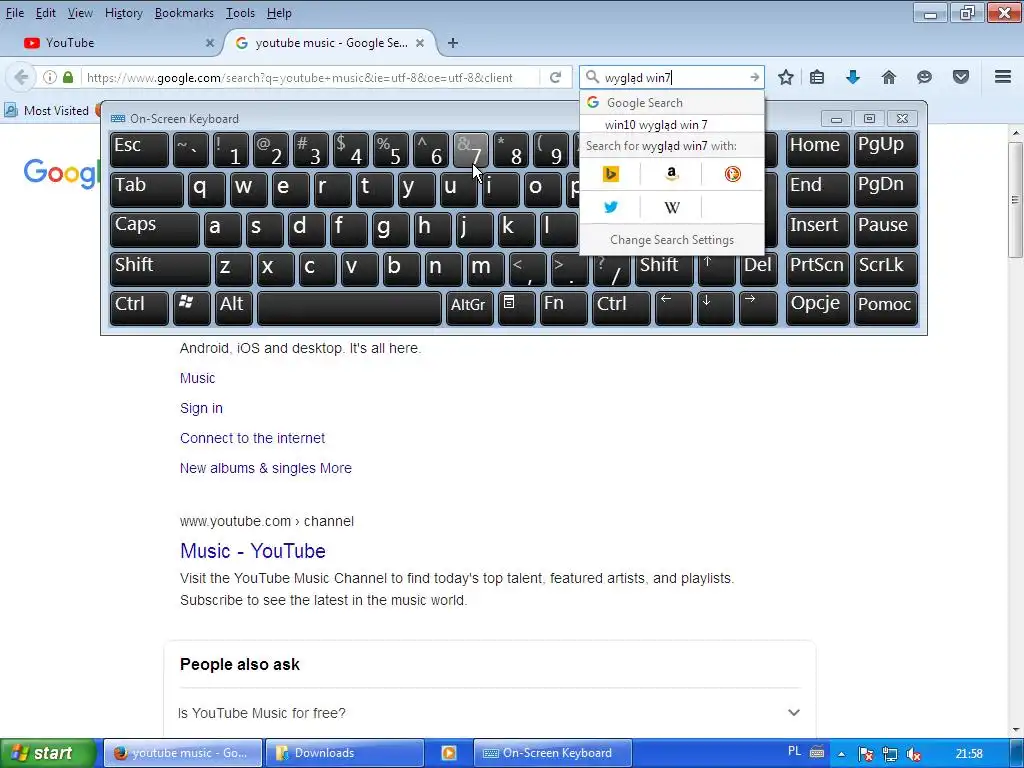This screenshot has height=768, width=1024.
Task: Open the Music - YouTube result
Action: (x=253, y=551)
